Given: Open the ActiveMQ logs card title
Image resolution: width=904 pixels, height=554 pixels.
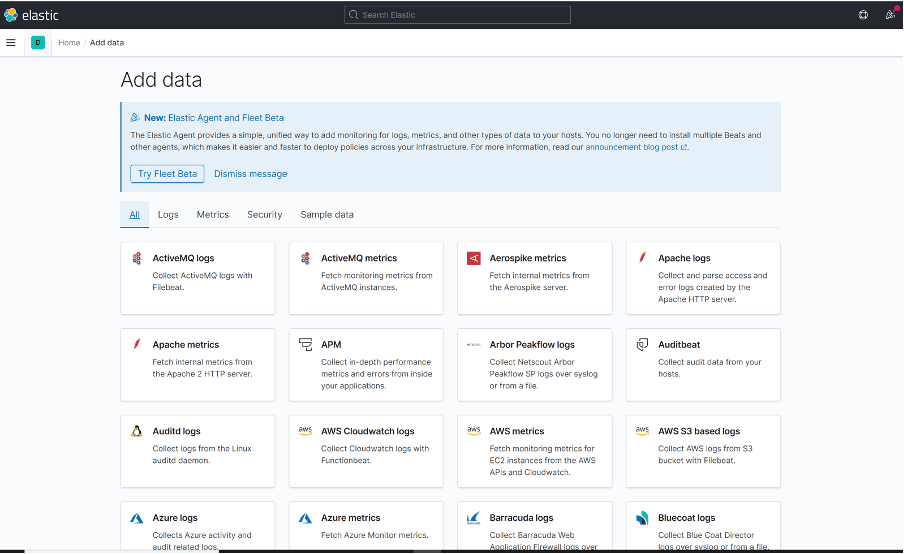Looking at the screenshot, I should click(x=183, y=258).
